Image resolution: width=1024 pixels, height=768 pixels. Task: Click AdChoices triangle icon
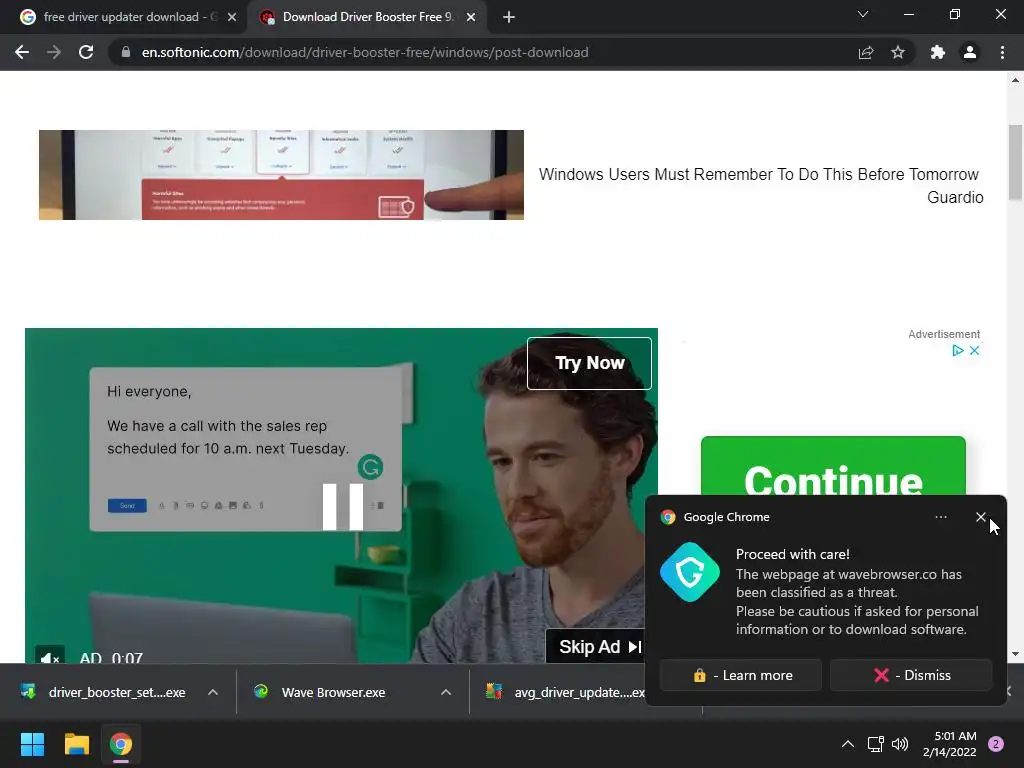pos(957,351)
